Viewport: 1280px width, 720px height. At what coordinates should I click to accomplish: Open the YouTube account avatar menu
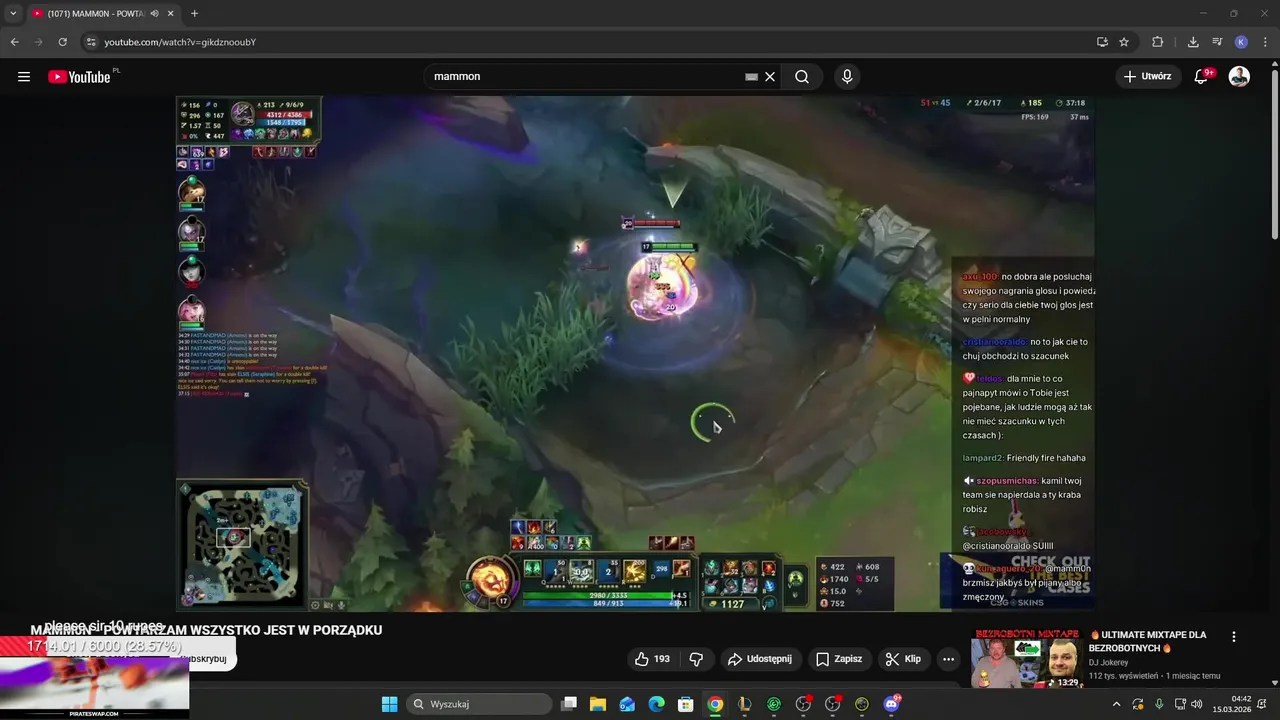coord(1239,76)
